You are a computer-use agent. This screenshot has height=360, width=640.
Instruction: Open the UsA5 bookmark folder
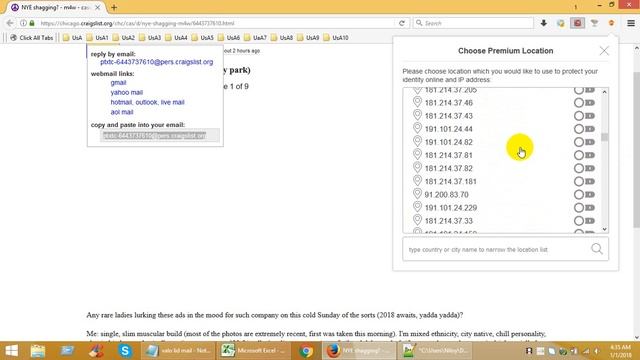(203, 38)
